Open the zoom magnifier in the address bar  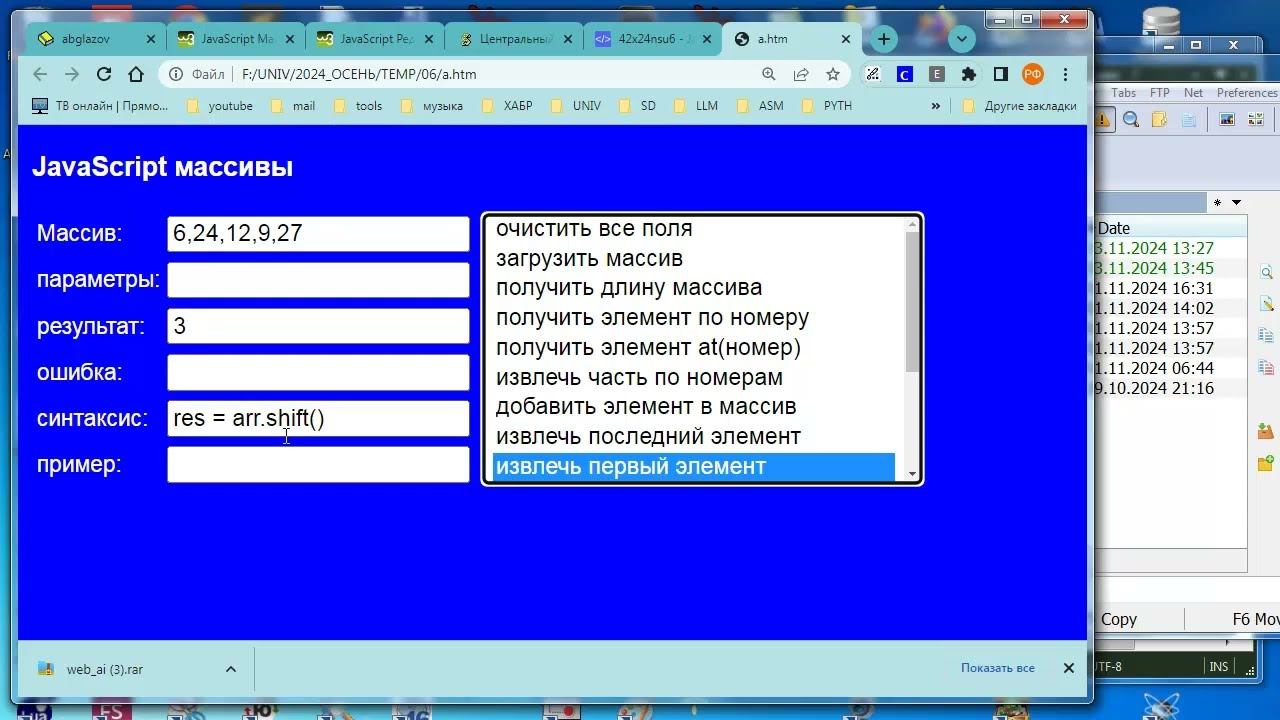click(x=769, y=74)
